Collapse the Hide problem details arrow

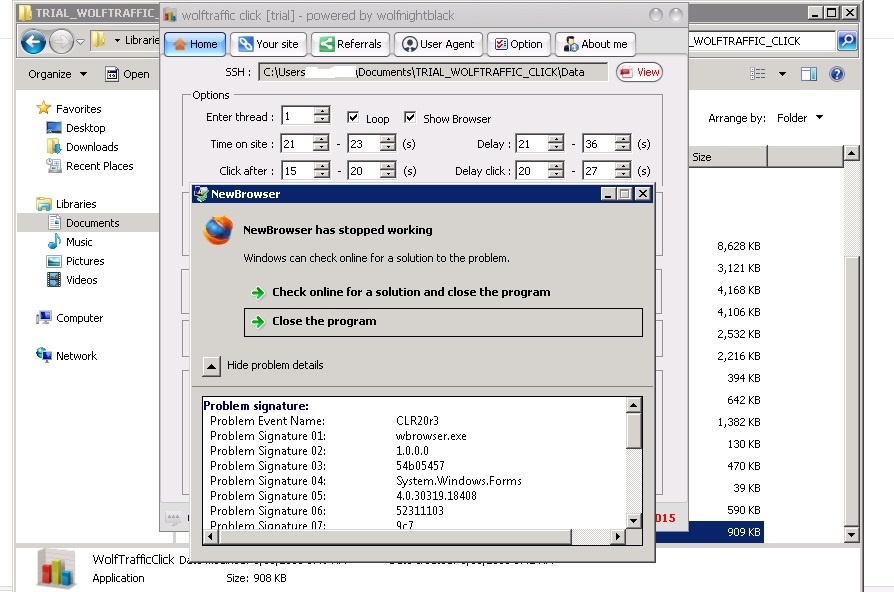211,366
